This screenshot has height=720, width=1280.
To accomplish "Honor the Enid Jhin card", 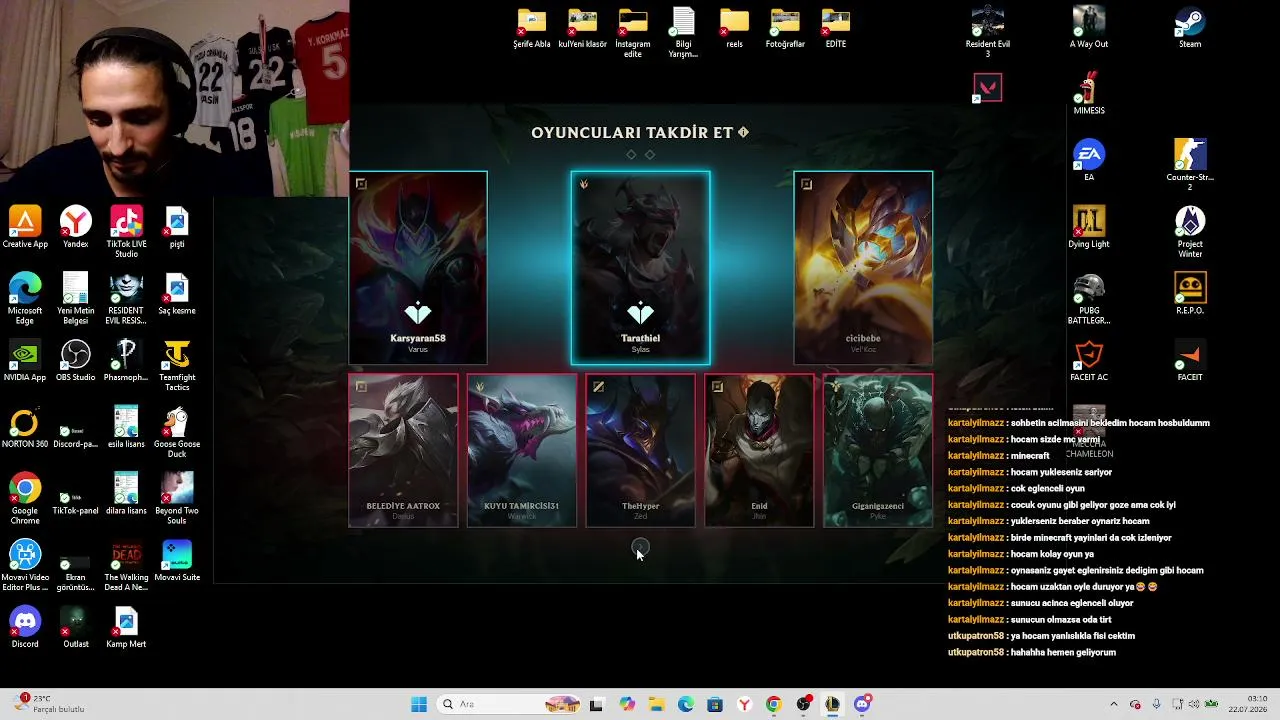I will pos(759,450).
